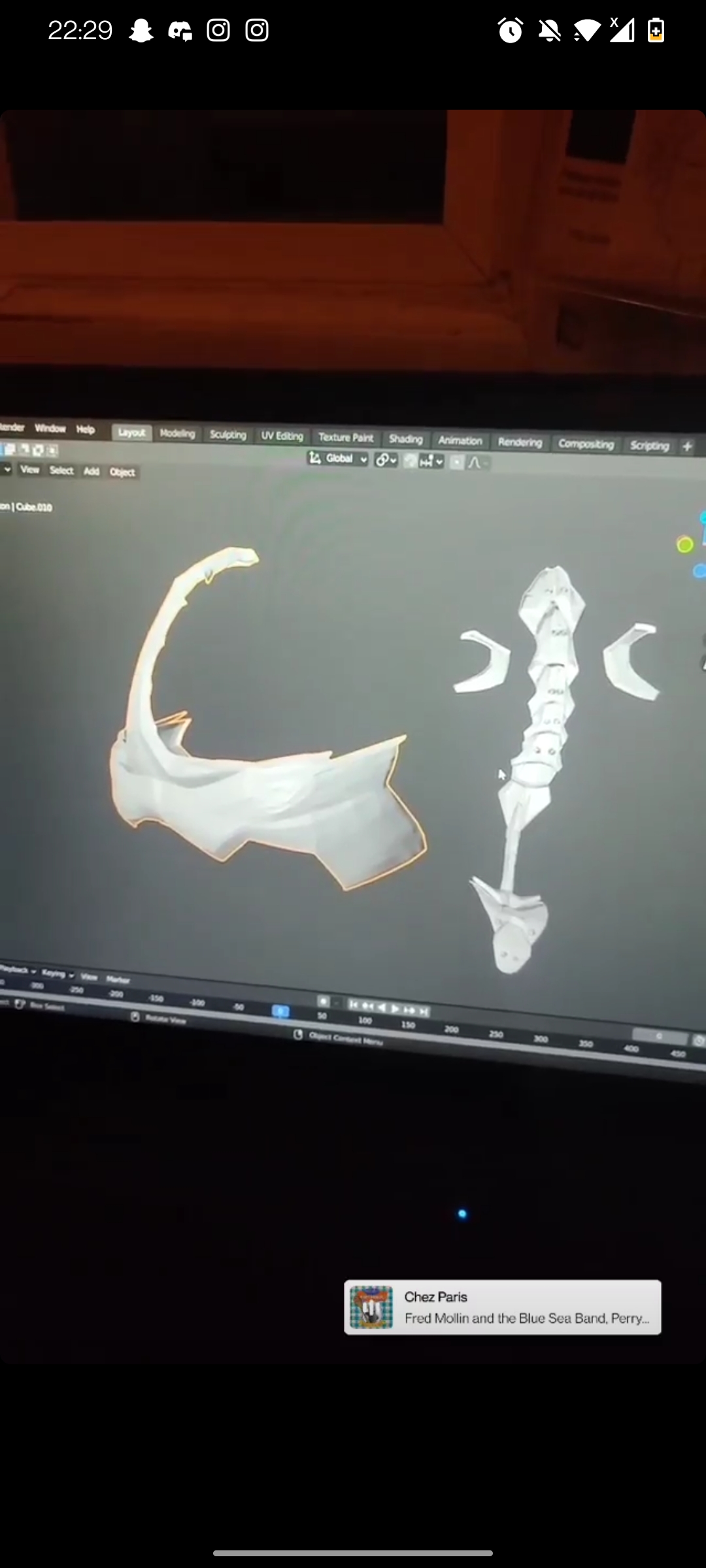Open the timeline Playback dropdown

tap(18, 970)
